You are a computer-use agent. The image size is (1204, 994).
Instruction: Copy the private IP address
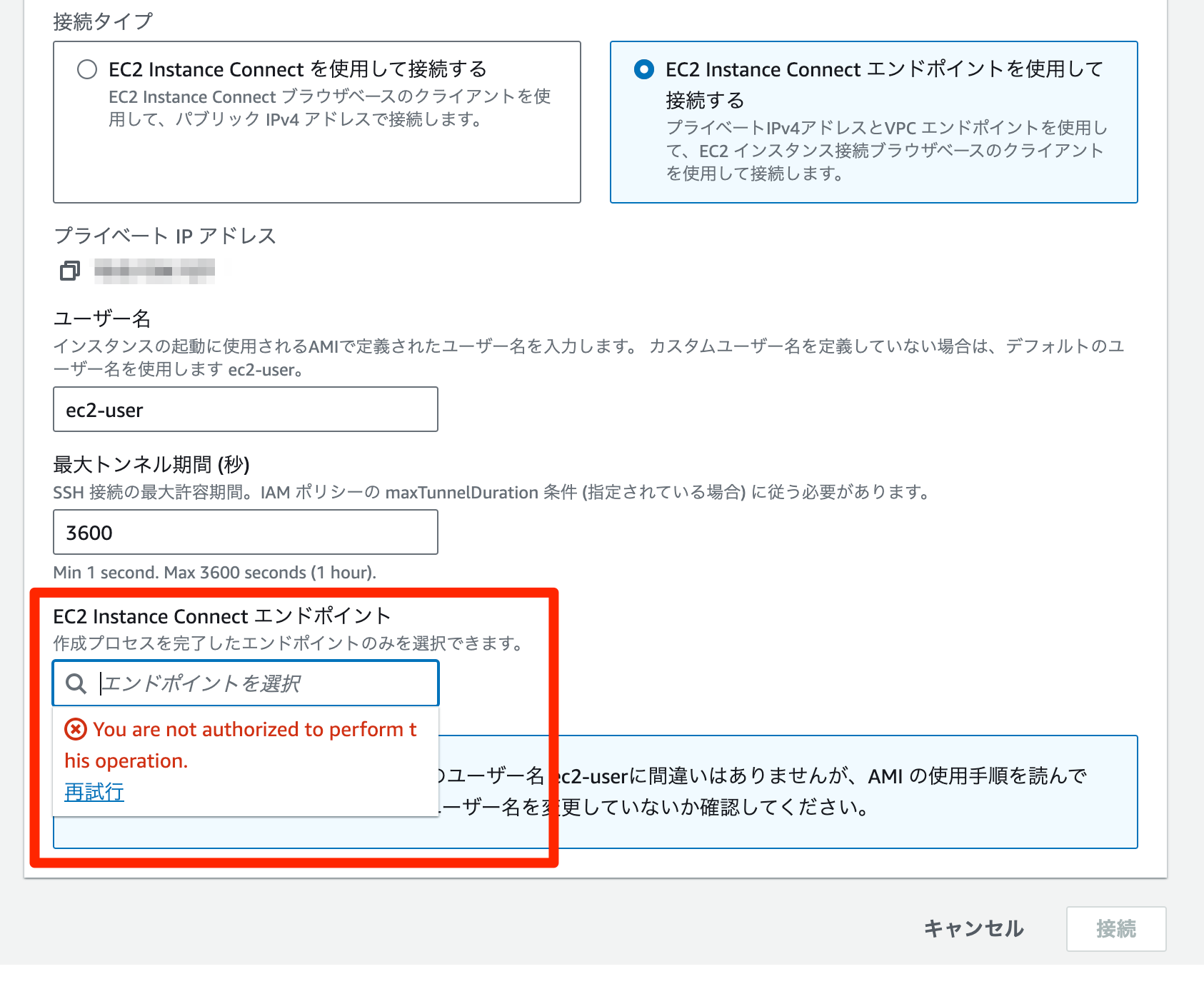point(69,271)
